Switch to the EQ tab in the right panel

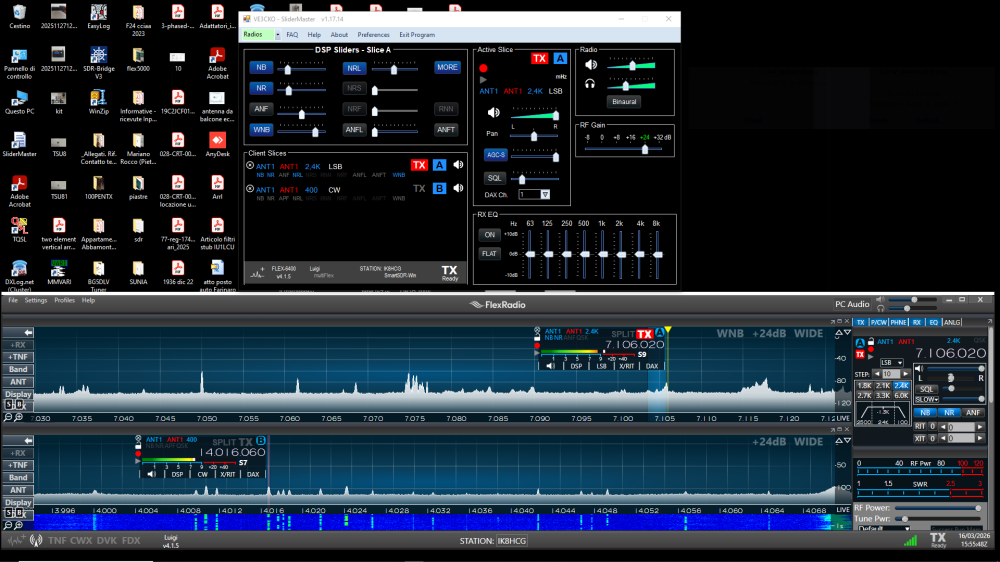click(x=934, y=323)
